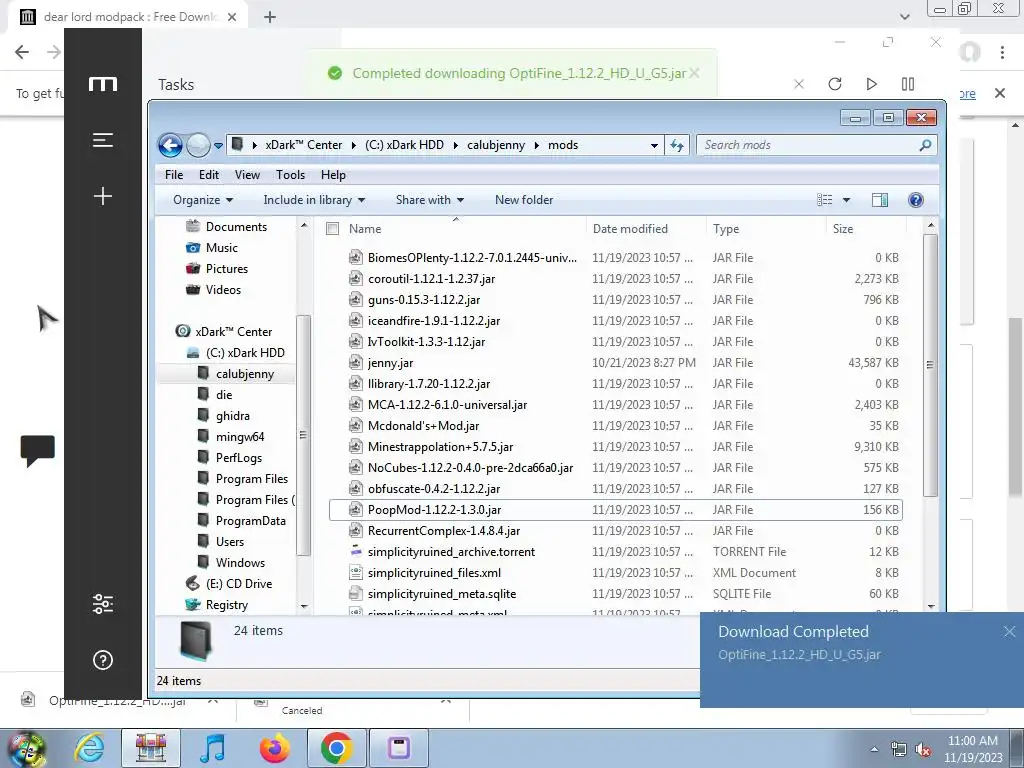Open the Music library
The image size is (1024, 768).
221,248
